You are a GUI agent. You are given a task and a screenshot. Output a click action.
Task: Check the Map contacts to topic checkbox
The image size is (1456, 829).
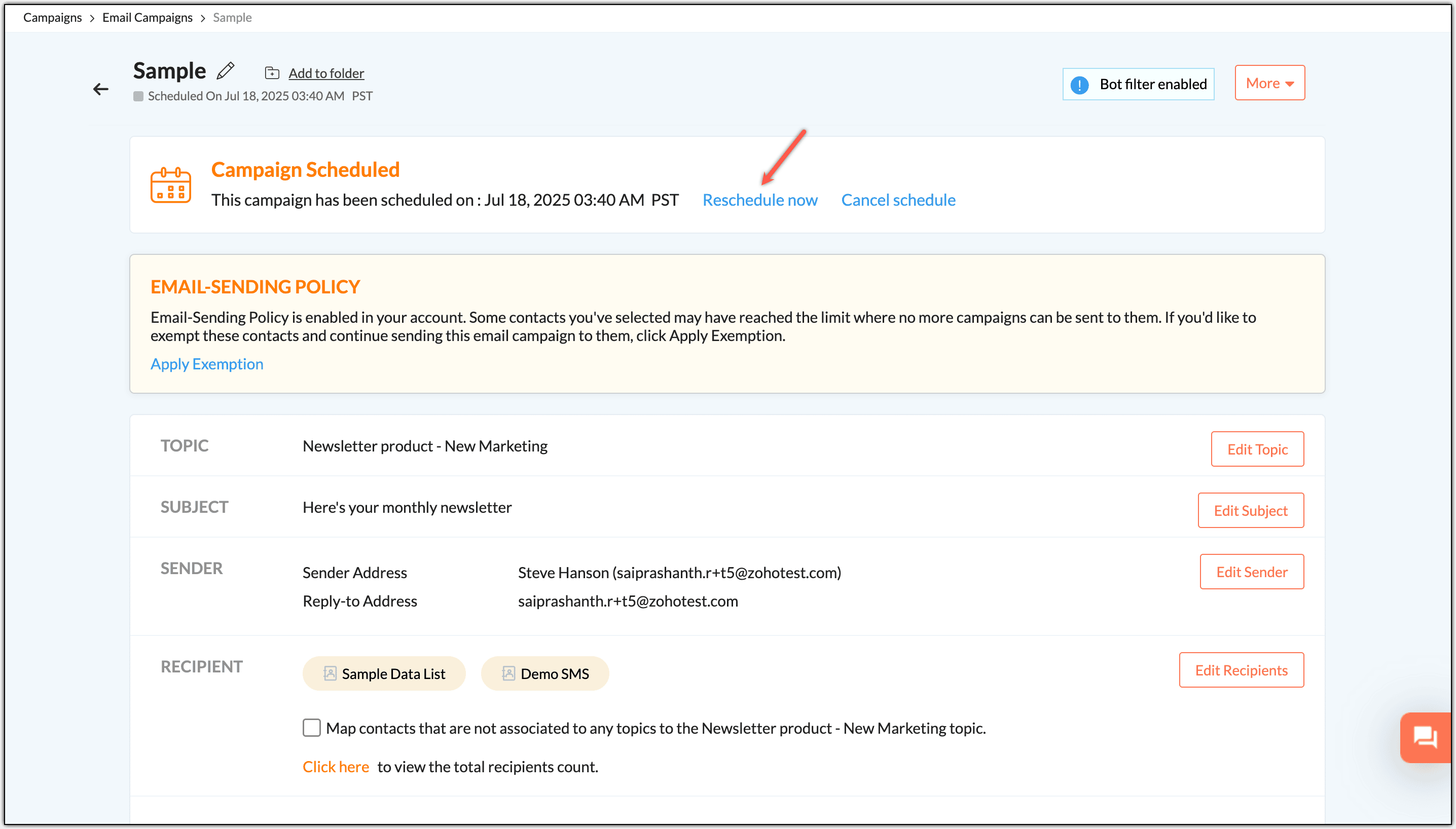(312, 728)
